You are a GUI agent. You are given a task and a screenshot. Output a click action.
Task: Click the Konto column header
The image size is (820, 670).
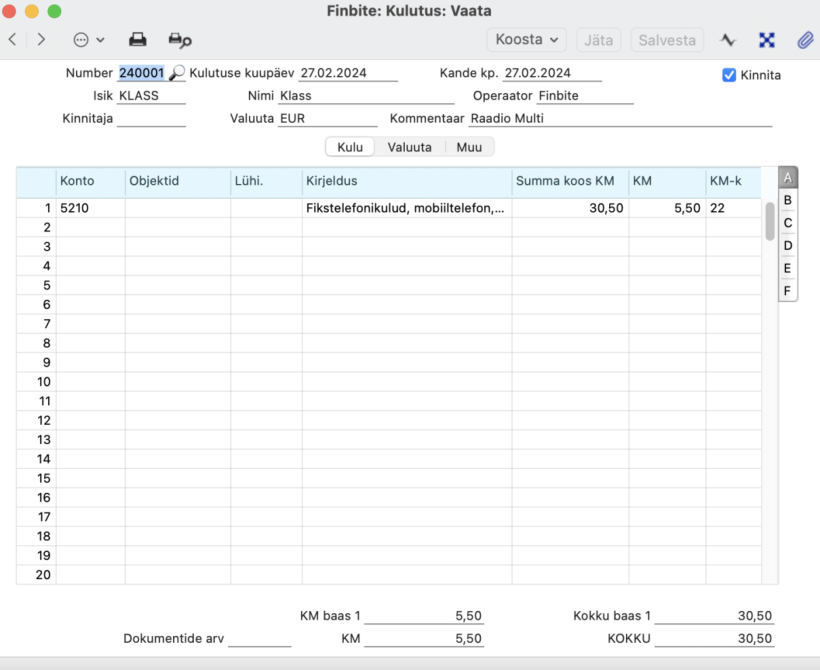tap(90, 181)
